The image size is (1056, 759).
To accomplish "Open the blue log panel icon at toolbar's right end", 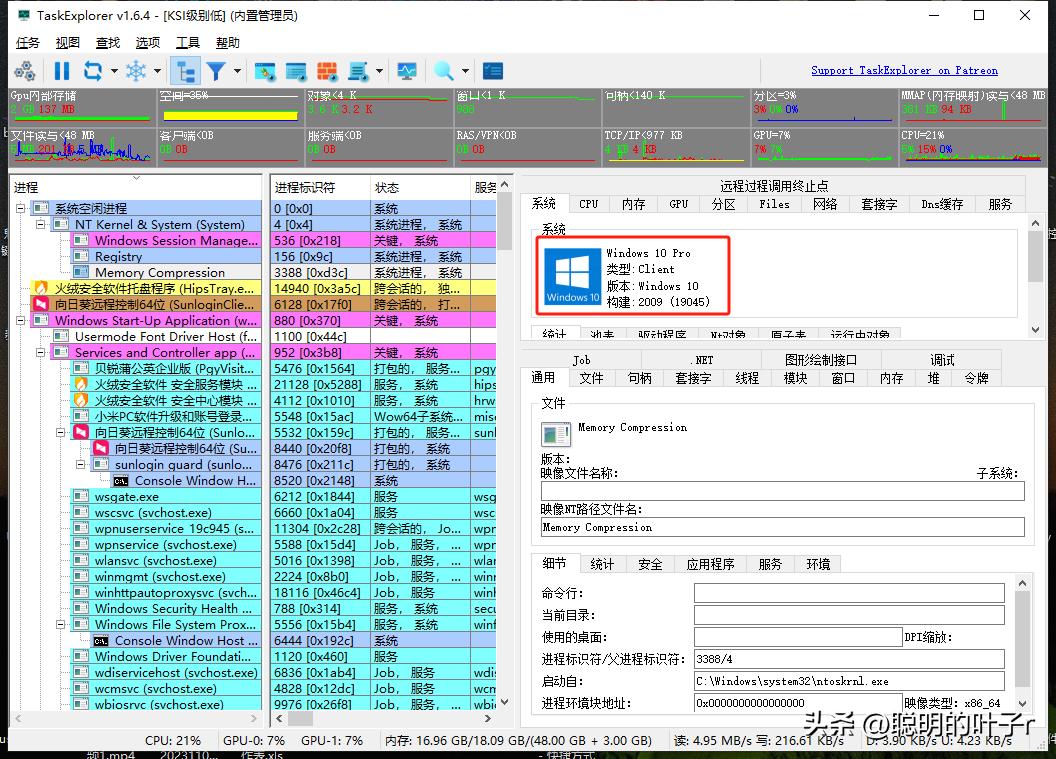I will point(491,71).
